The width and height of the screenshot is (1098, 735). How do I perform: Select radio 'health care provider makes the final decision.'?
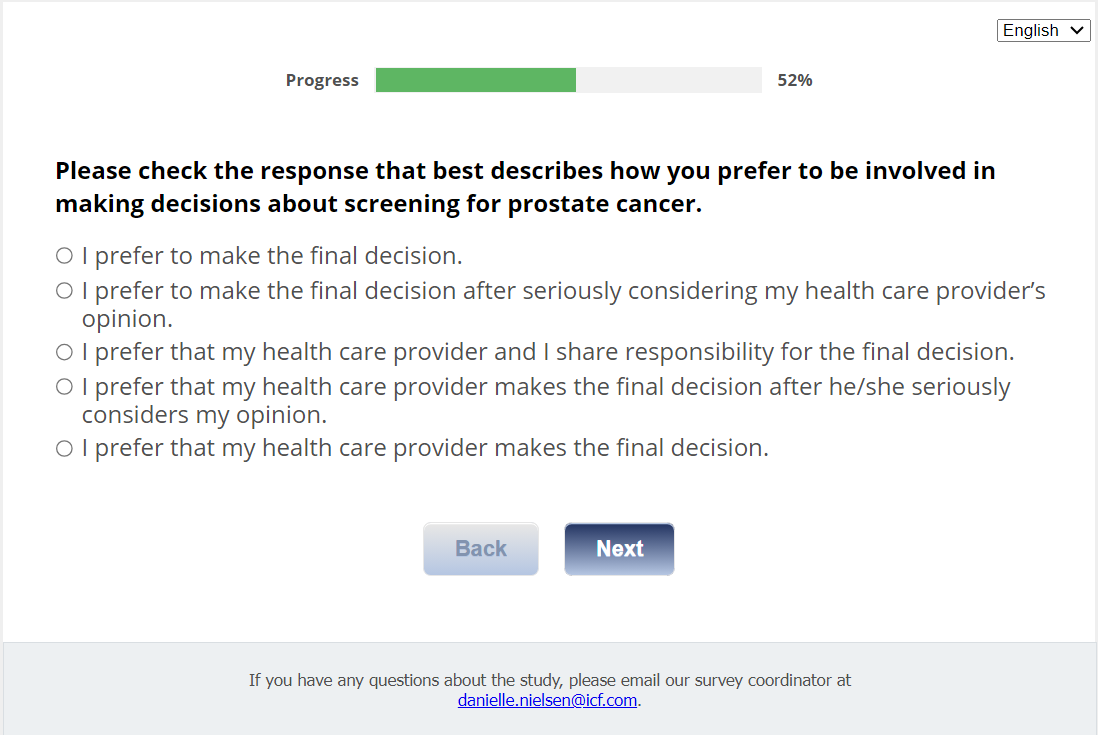64,449
